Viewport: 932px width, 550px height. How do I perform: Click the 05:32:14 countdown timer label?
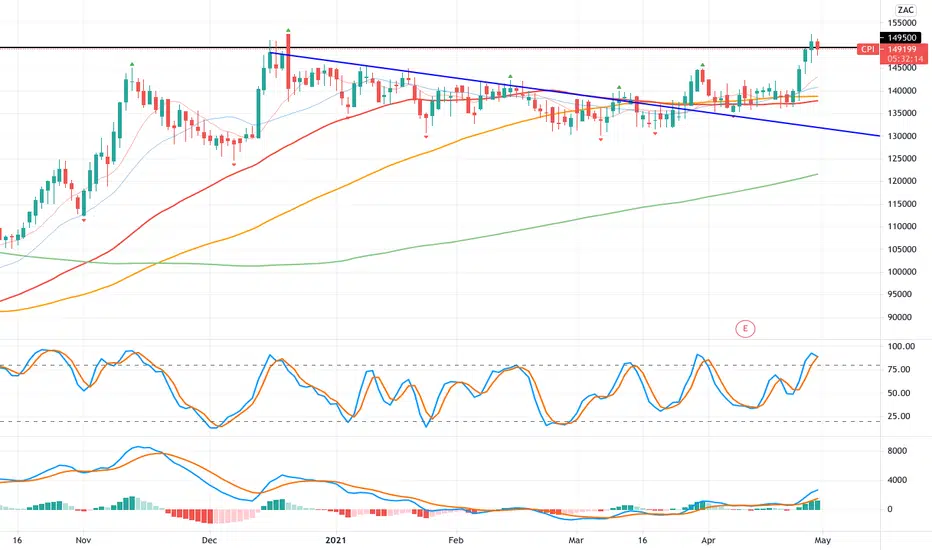click(903, 59)
